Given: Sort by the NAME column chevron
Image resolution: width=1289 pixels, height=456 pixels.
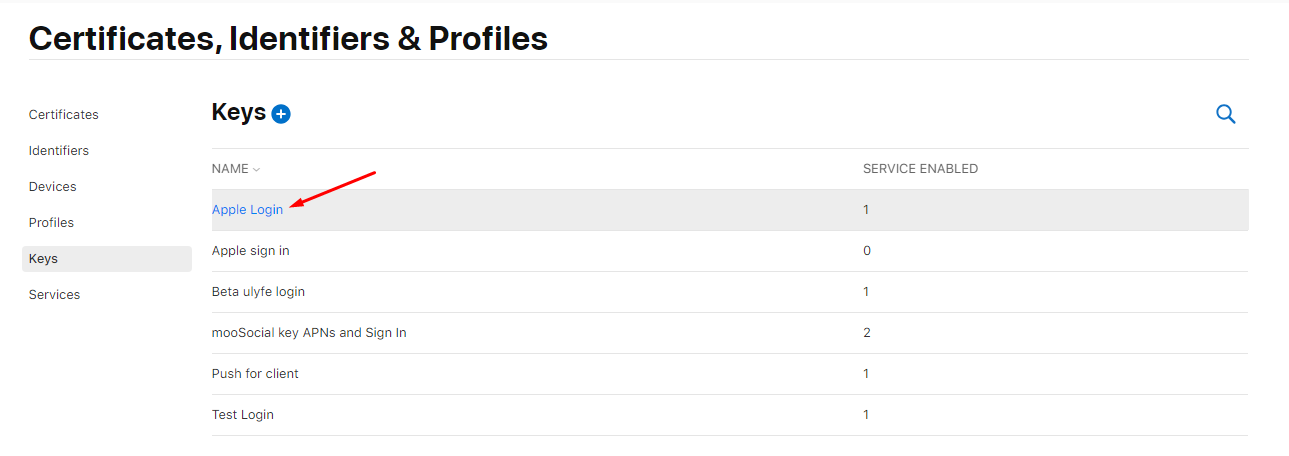Looking at the screenshot, I should pyautogui.click(x=257, y=170).
